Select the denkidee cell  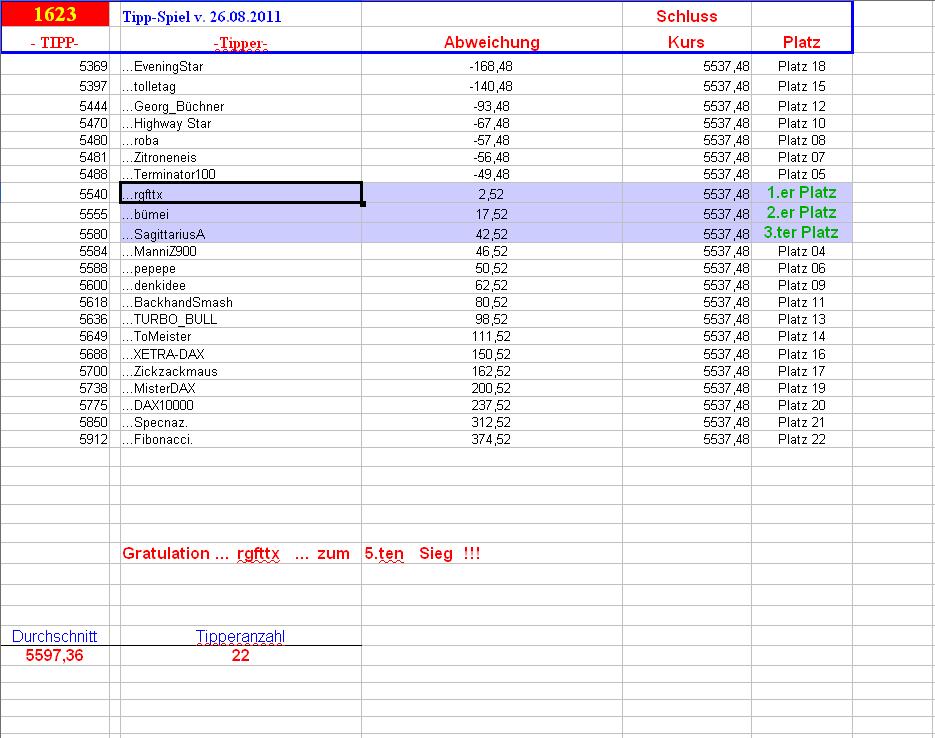click(x=241, y=285)
